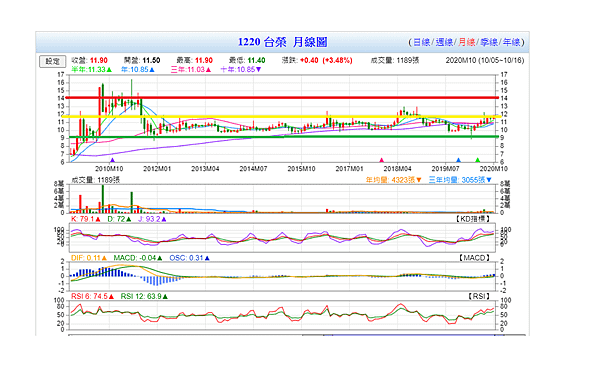The image size is (600, 385).
Task: Click the date range 2020M10 (10/05~10/16)
Action: coord(485,60)
